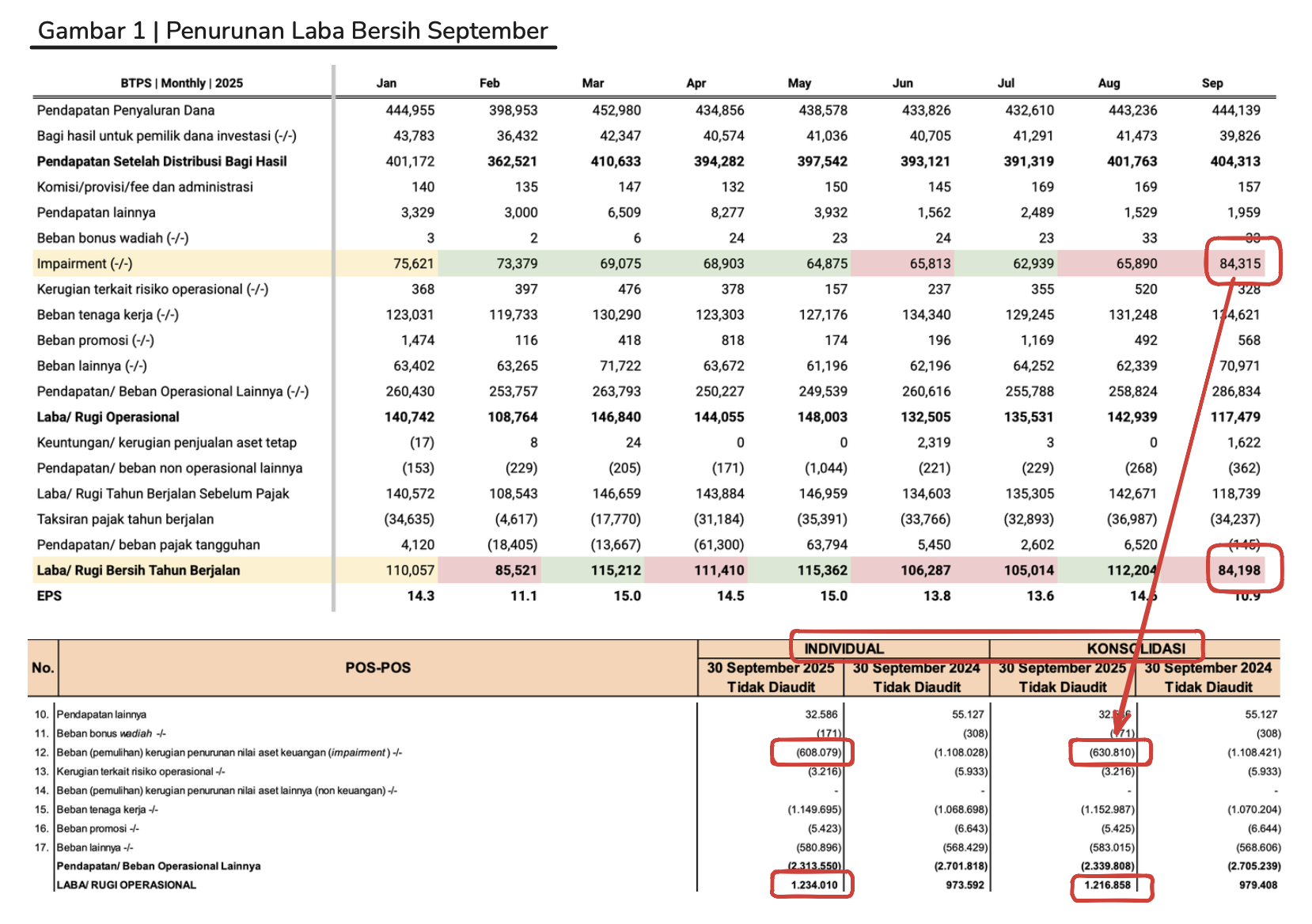Select the circled individual impairment value (608.079)
This screenshot has width=1312, height=924.
[x=818, y=752]
